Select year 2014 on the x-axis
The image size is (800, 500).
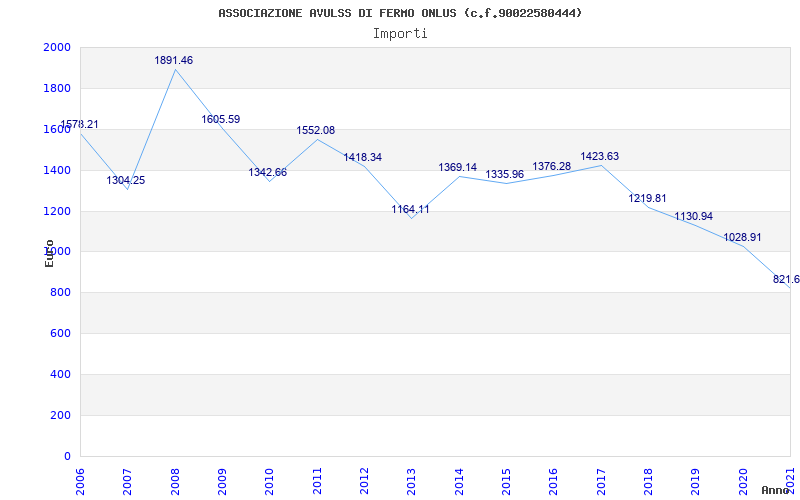[x=459, y=482]
